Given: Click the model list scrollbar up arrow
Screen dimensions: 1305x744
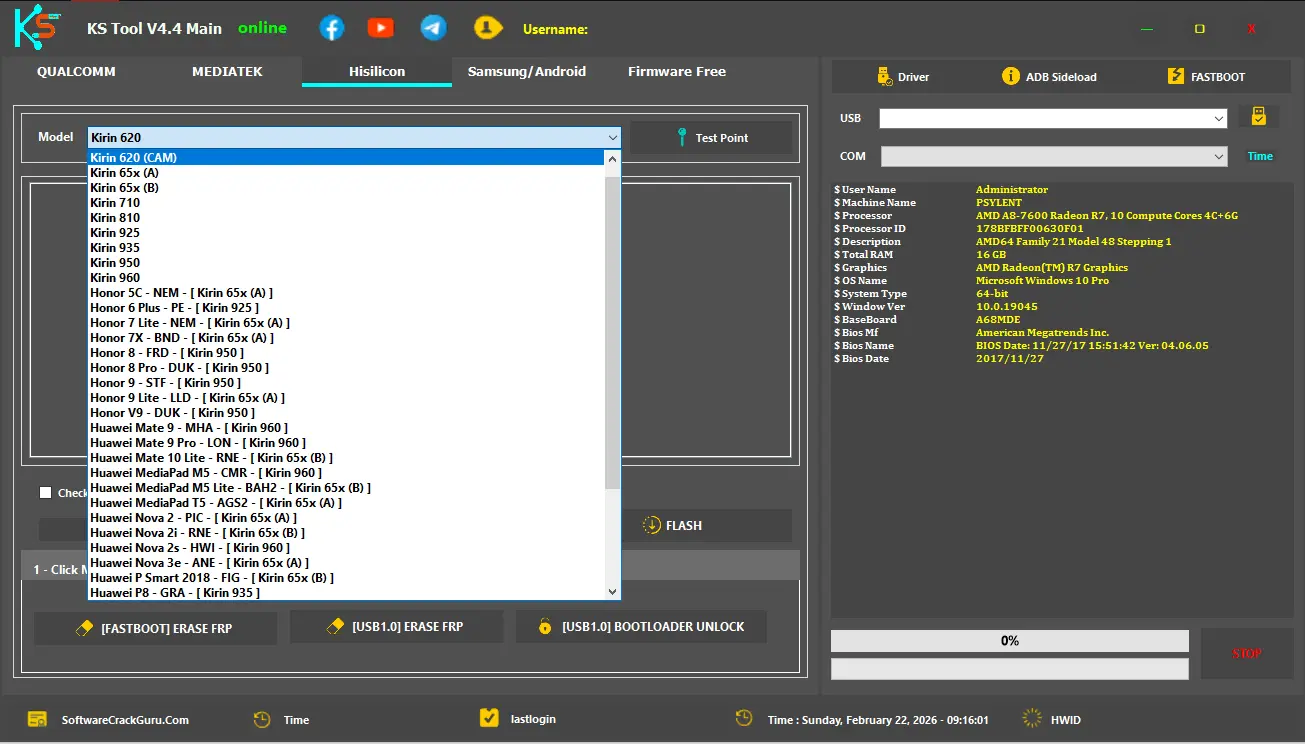Looking at the screenshot, I should coord(613,158).
